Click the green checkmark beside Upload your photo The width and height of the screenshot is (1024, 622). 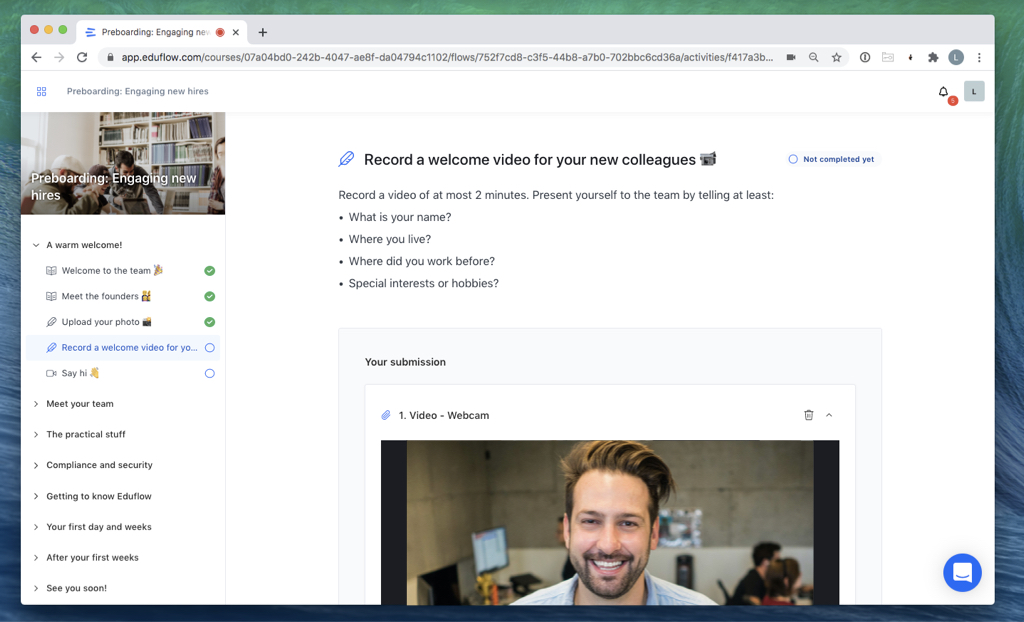coord(210,322)
